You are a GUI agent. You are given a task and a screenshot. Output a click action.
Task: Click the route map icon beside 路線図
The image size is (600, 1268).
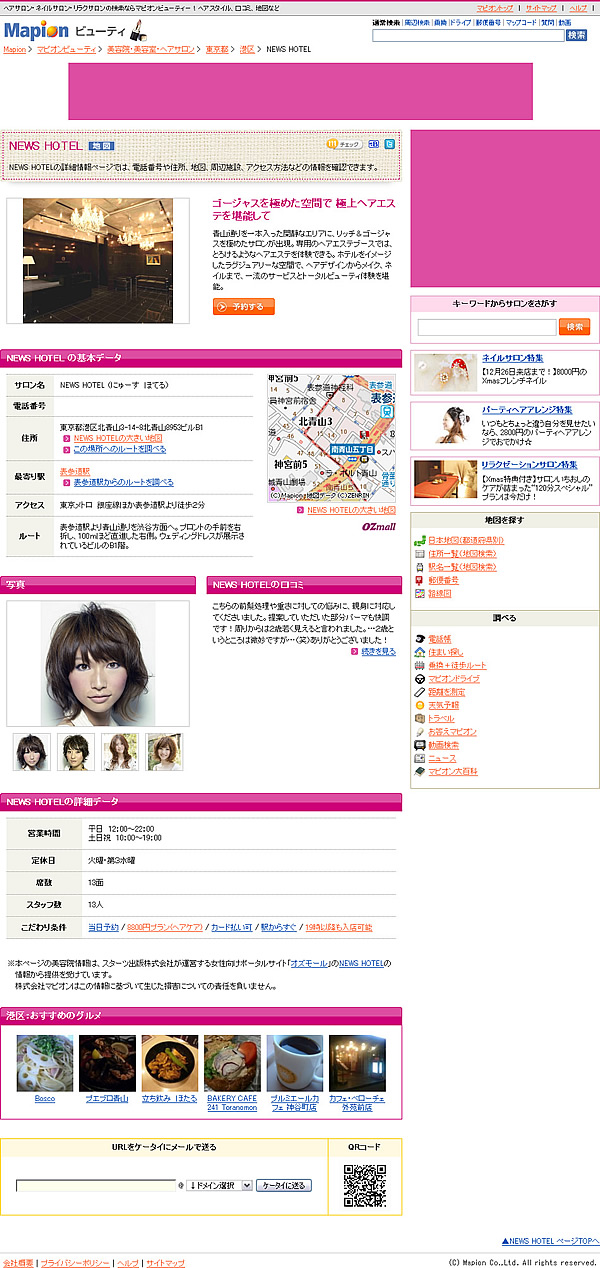[420, 593]
